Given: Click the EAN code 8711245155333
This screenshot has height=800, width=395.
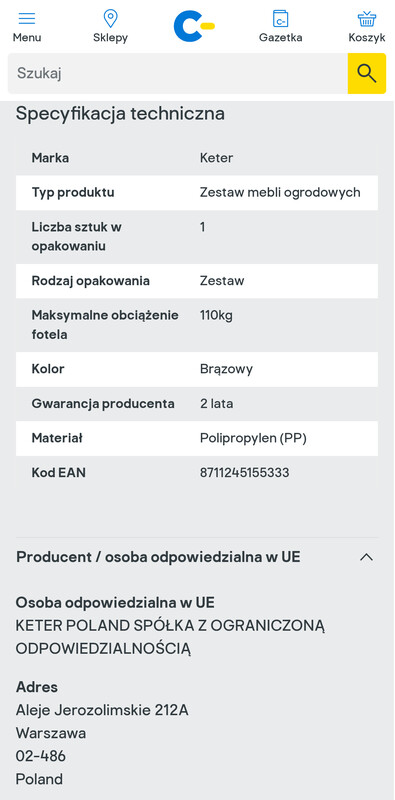Looking at the screenshot, I should click(244, 473).
